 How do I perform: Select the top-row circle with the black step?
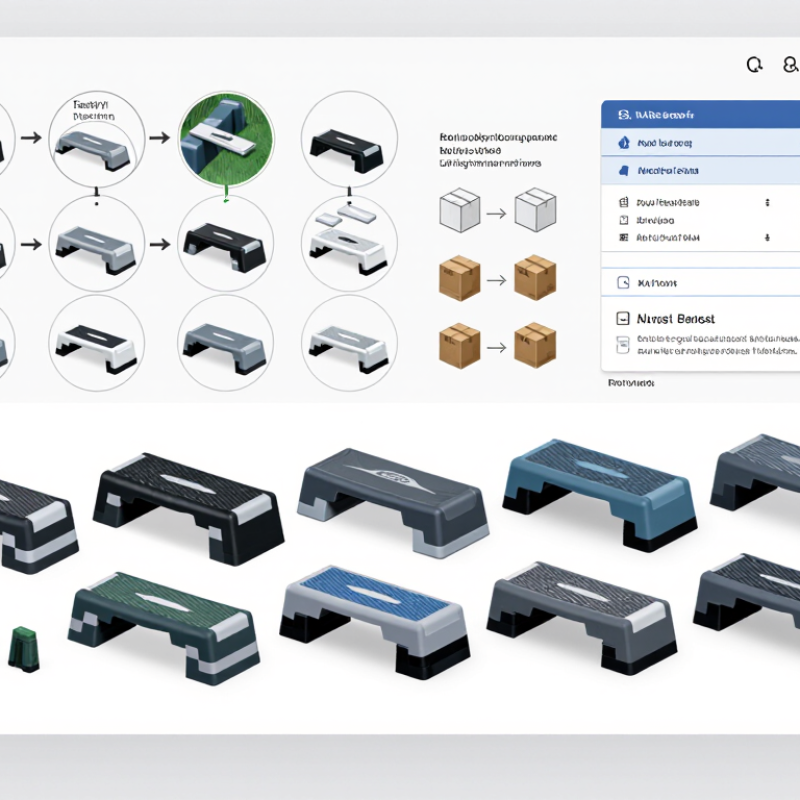coord(349,139)
